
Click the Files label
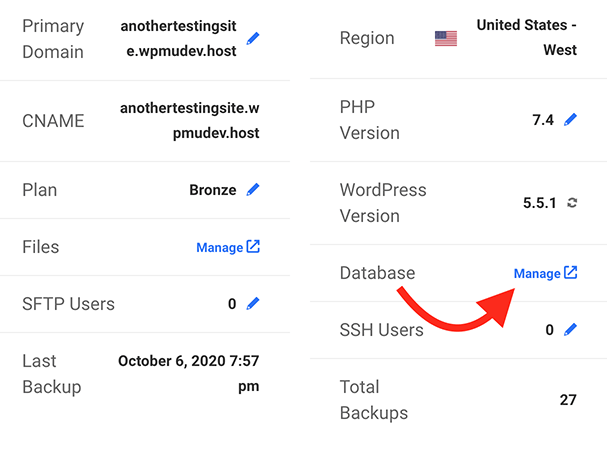coord(41,247)
